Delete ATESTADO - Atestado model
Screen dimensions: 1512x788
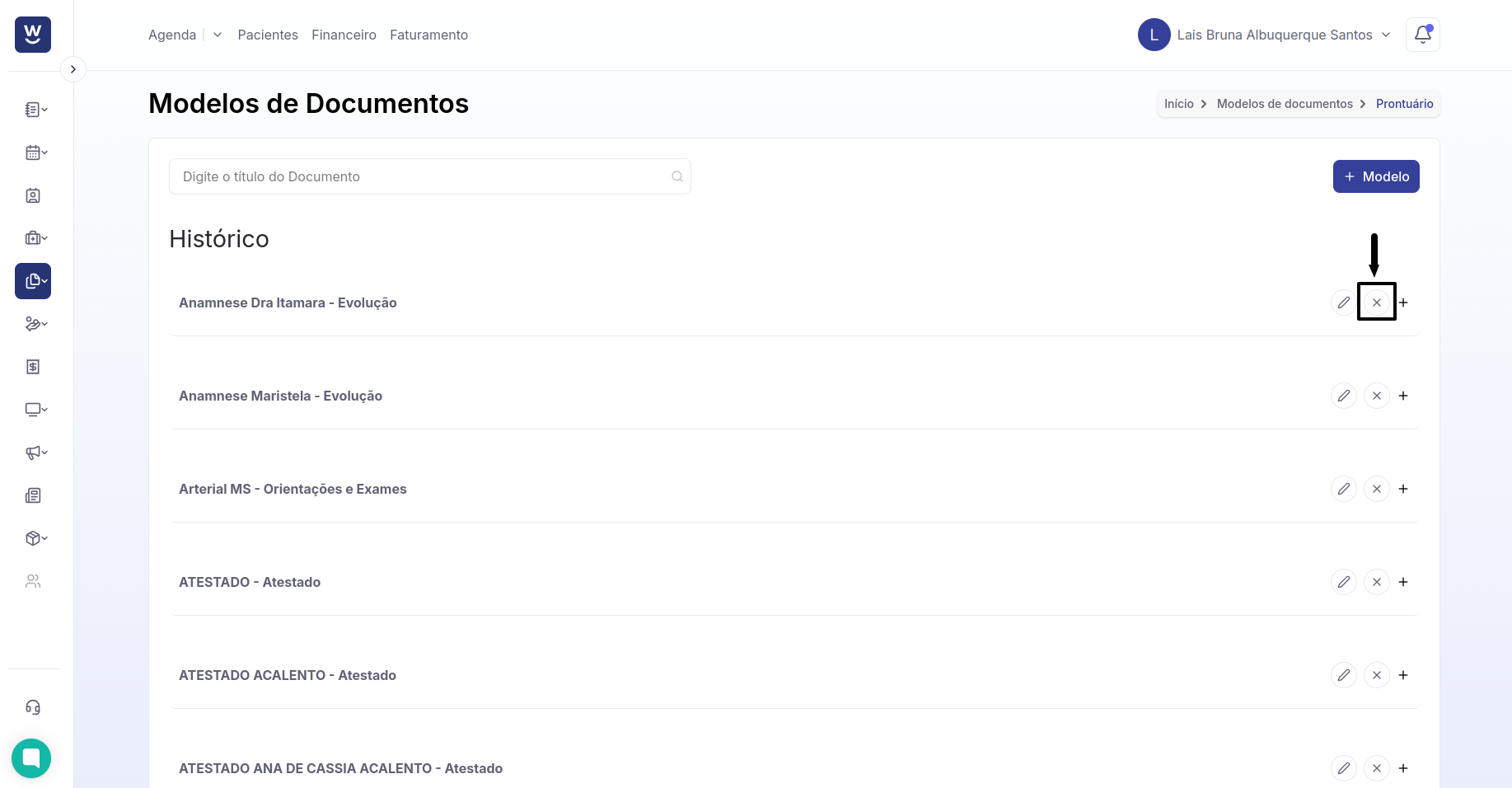[1377, 582]
